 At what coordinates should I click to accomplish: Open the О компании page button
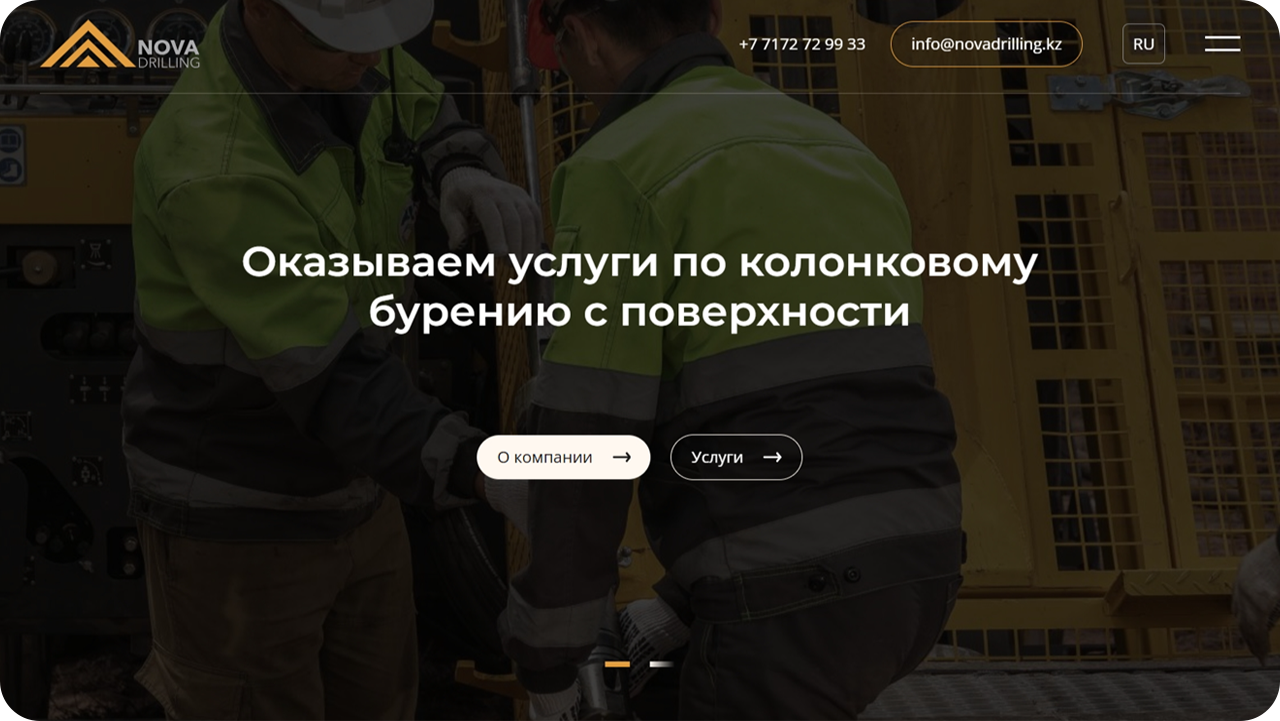[563, 457]
